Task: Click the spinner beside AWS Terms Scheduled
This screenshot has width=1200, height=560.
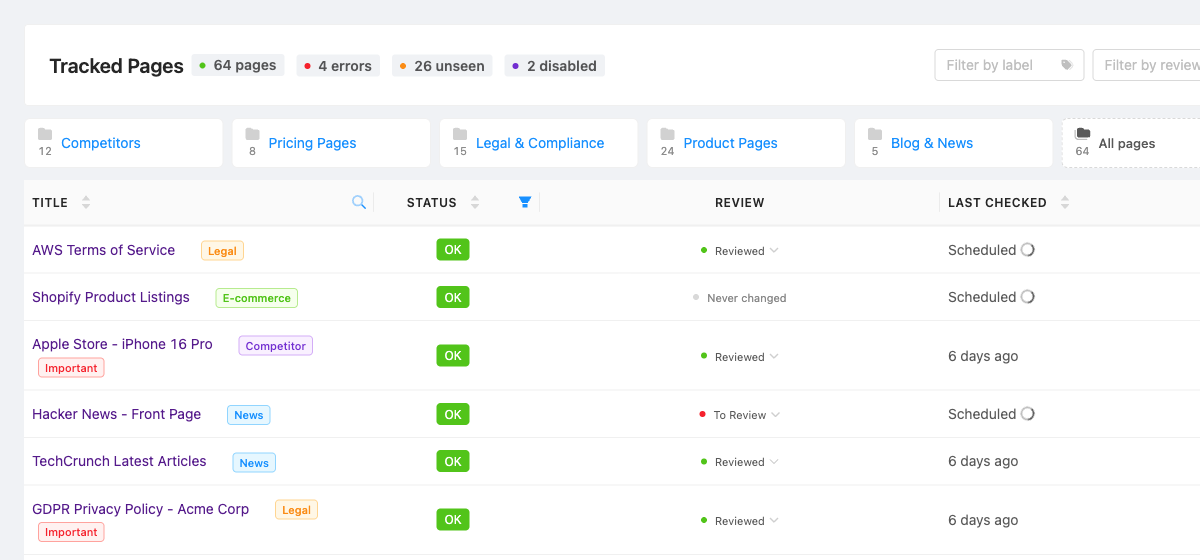Action: point(1027,250)
